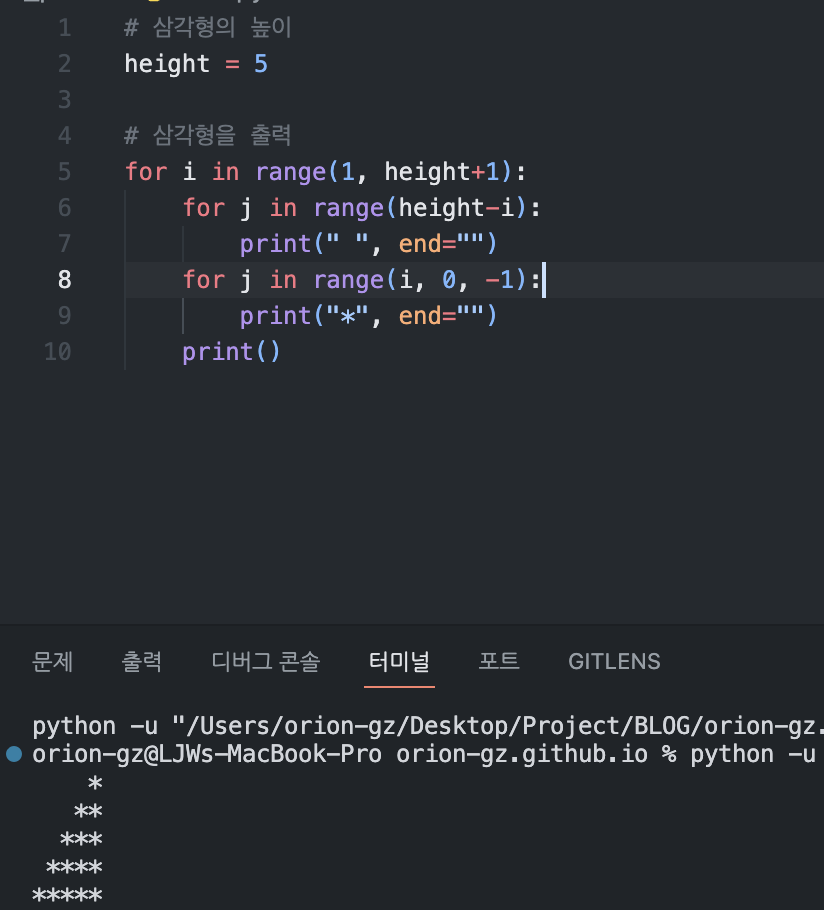Image resolution: width=824 pixels, height=910 pixels.
Task: Switch to the 출력 panel tab
Action: pyautogui.click(x=141, y=661)
